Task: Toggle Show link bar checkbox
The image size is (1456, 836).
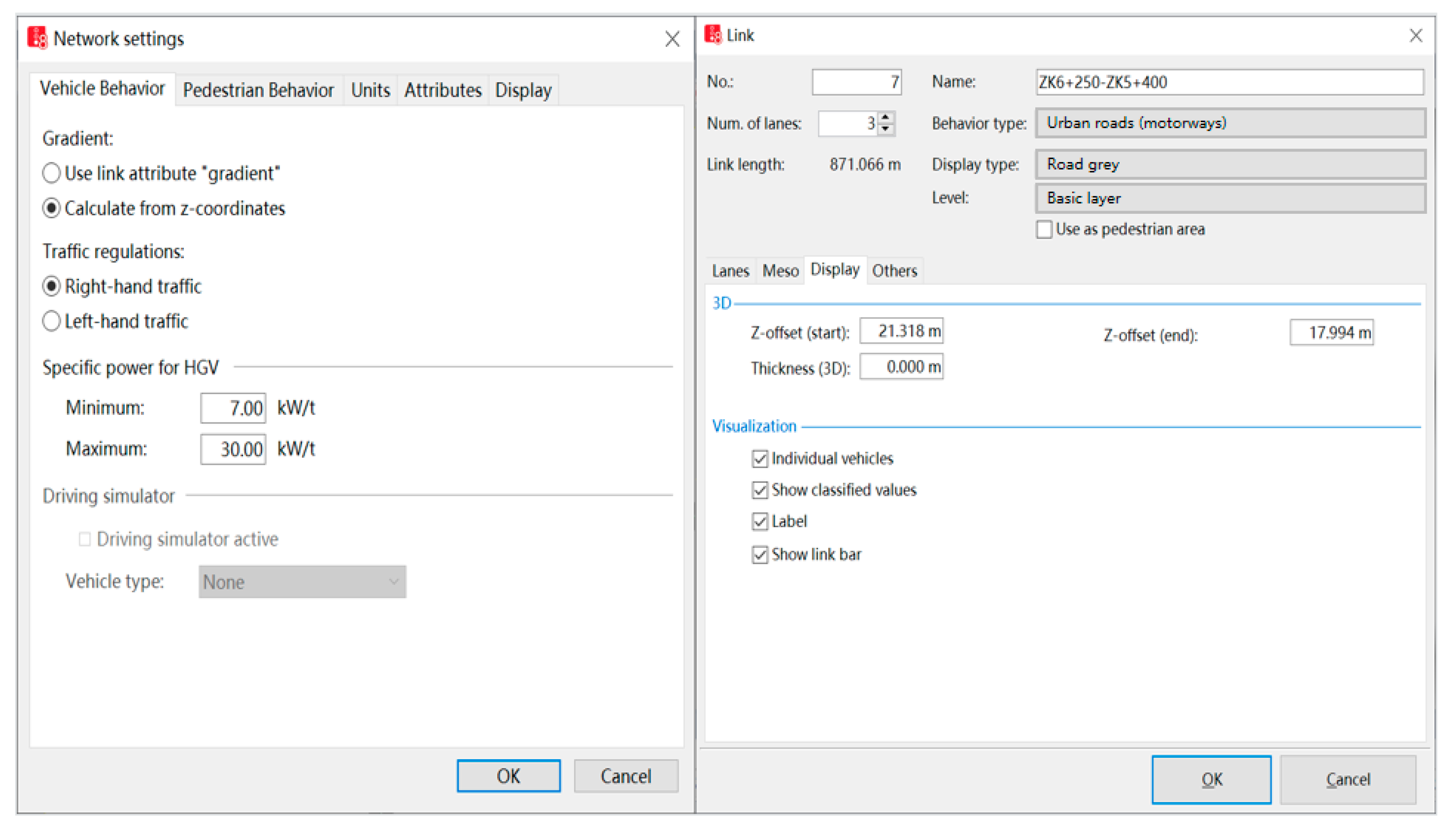Action: click(x=760, y=554)
